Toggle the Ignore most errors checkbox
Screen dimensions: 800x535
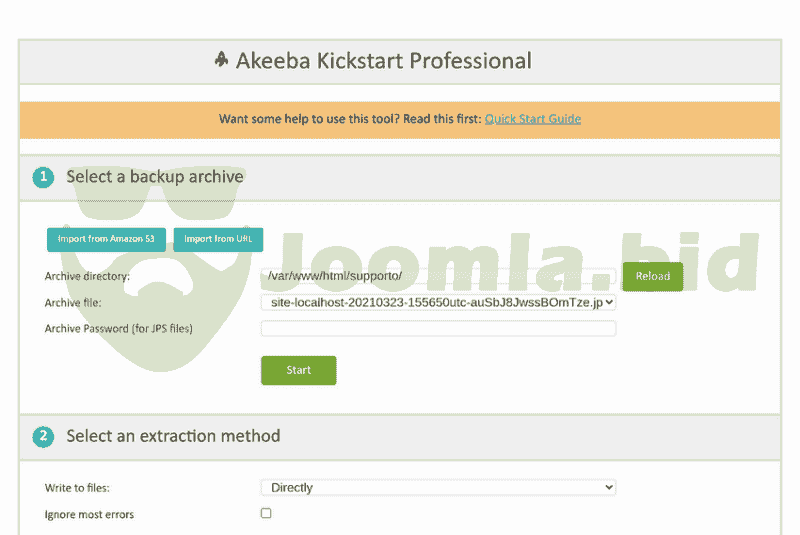coord(266,513)
